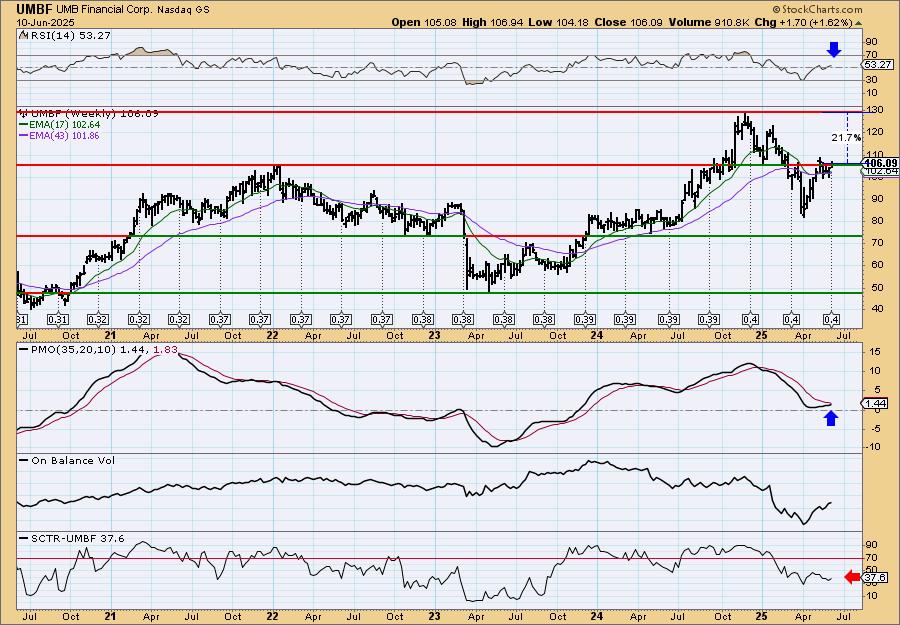Click the green EMA(17) legend line marker
Image resolution: width=900 pixels, height=625 pixels.
click(x=24, y=125)
